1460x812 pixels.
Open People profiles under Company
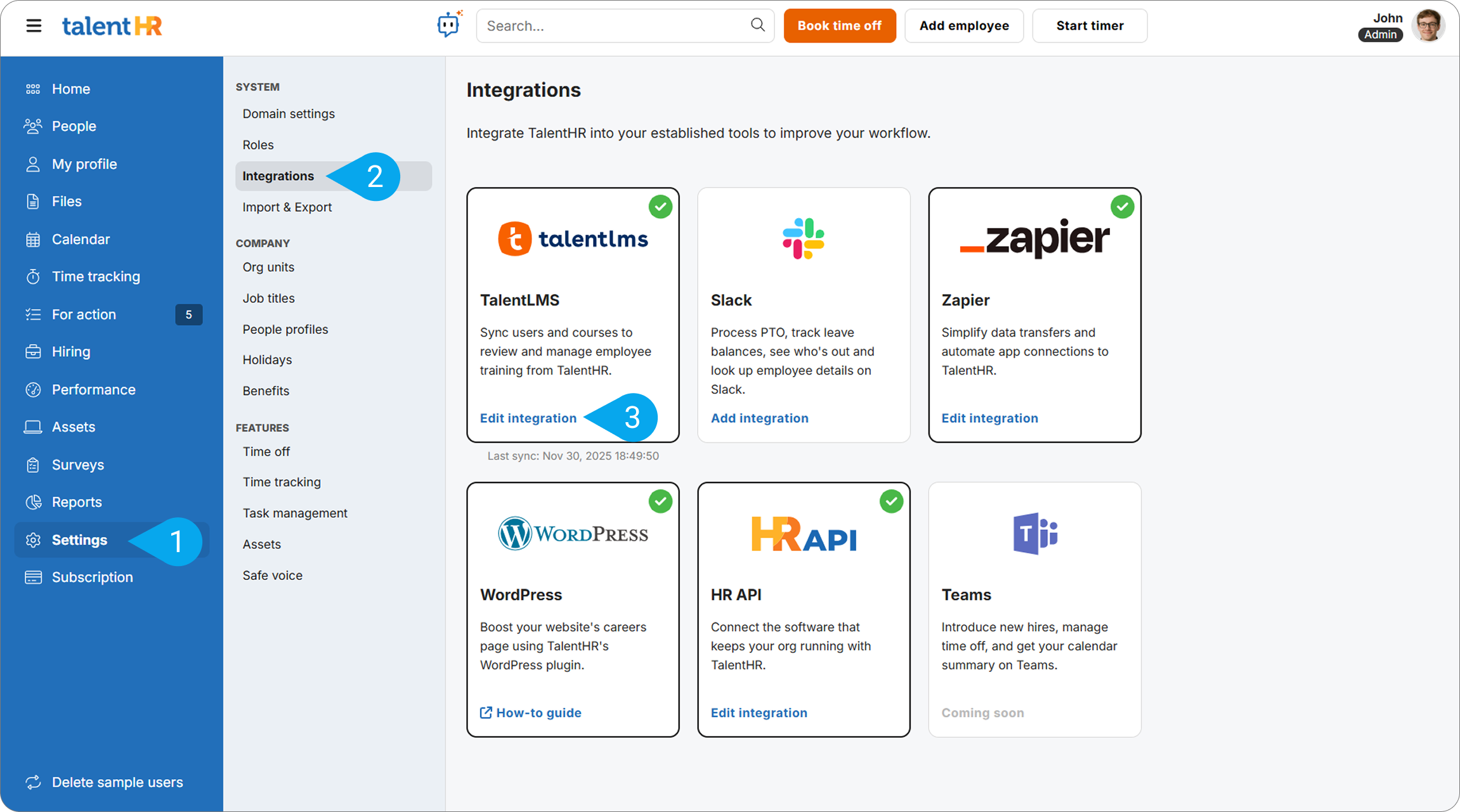285,330
